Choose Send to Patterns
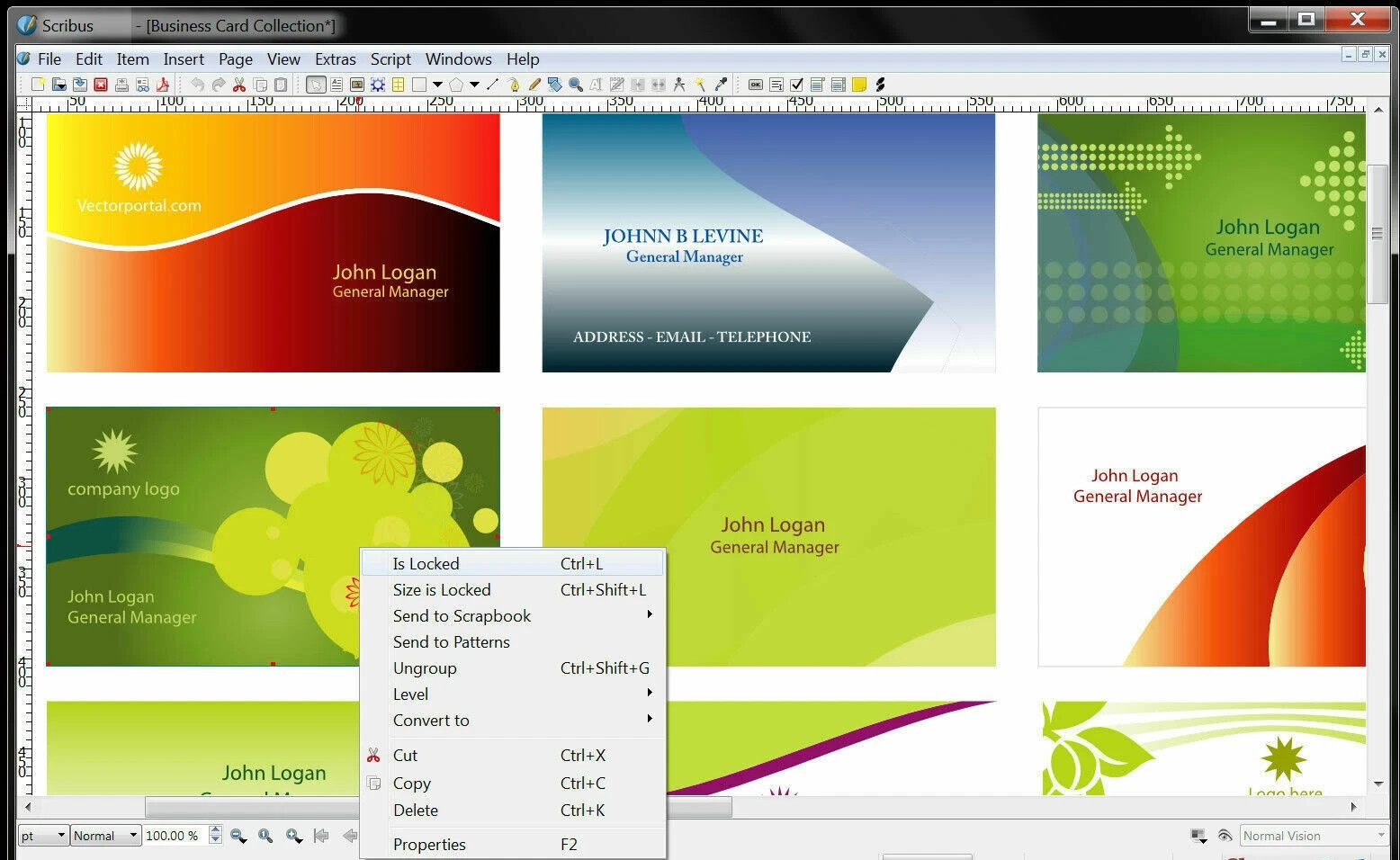The width and height of the screenshot is (1400, 860). coord(513,642)
